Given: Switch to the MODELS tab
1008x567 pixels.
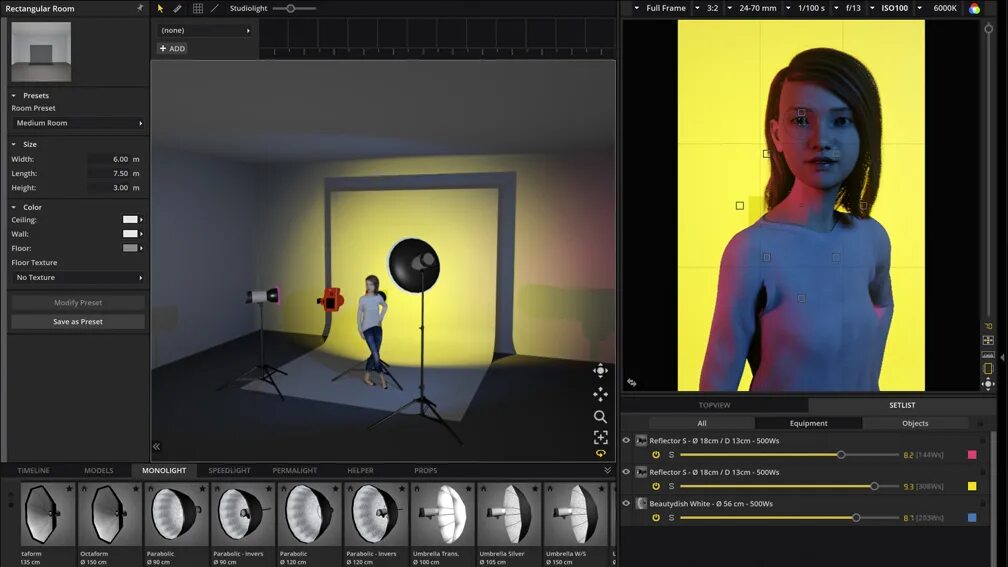Looking at the screenshot, I should pyautogui.click(x=98, y=471).
